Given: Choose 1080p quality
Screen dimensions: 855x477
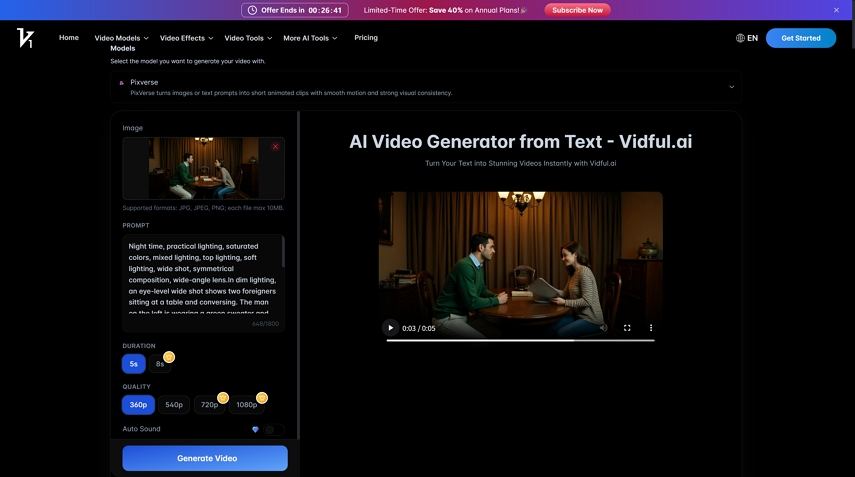Looking at the screenshot, I should (246, 404).
